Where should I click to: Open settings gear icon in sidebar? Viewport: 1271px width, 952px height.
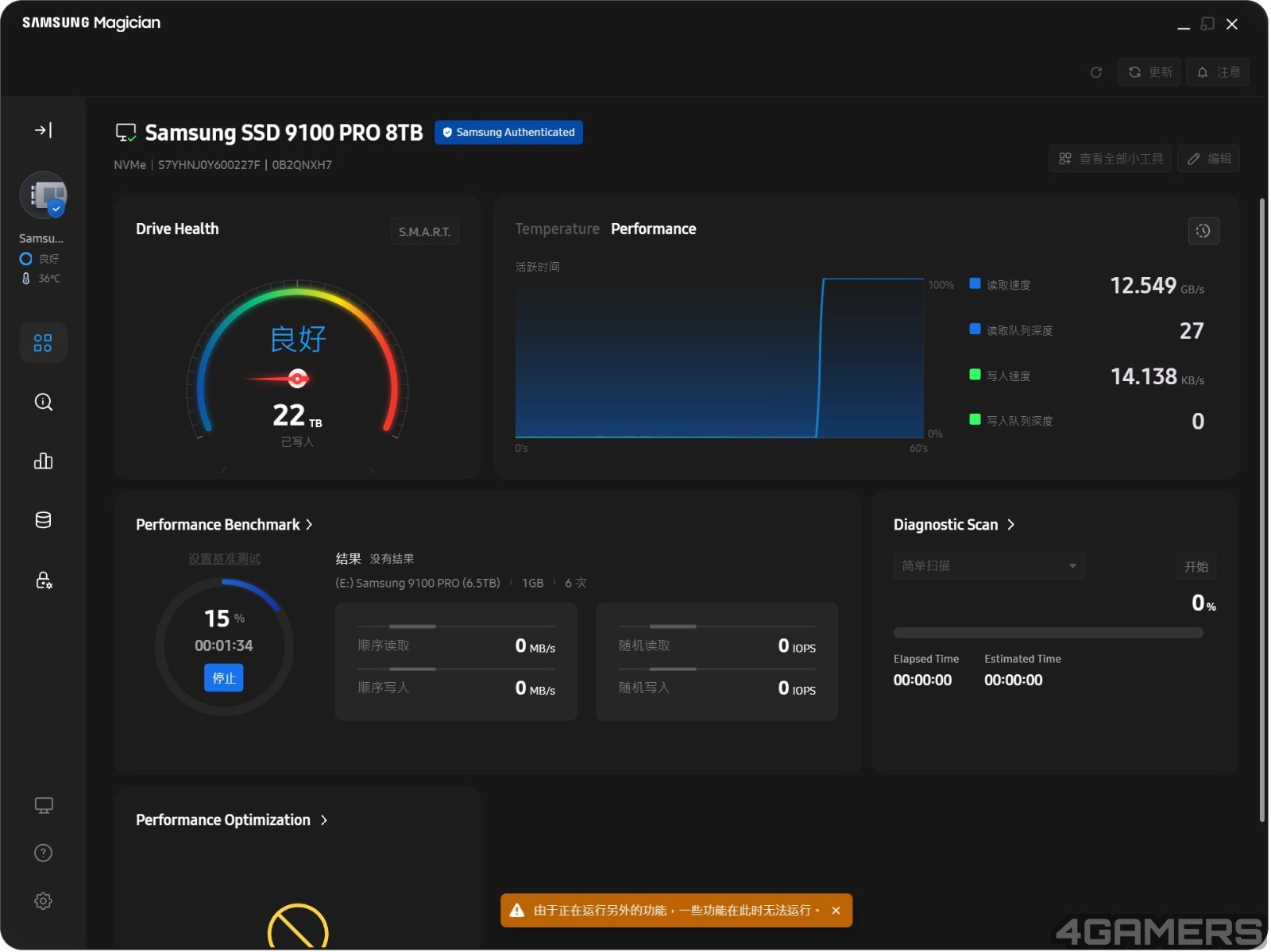click(x=43, y=902)
